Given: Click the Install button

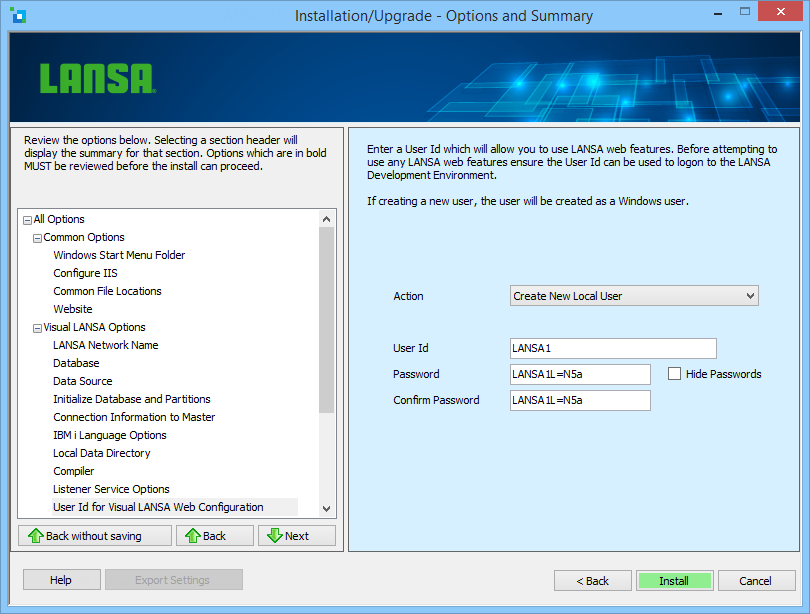Looking at the screenshot, I should click(x=674, y=581).
